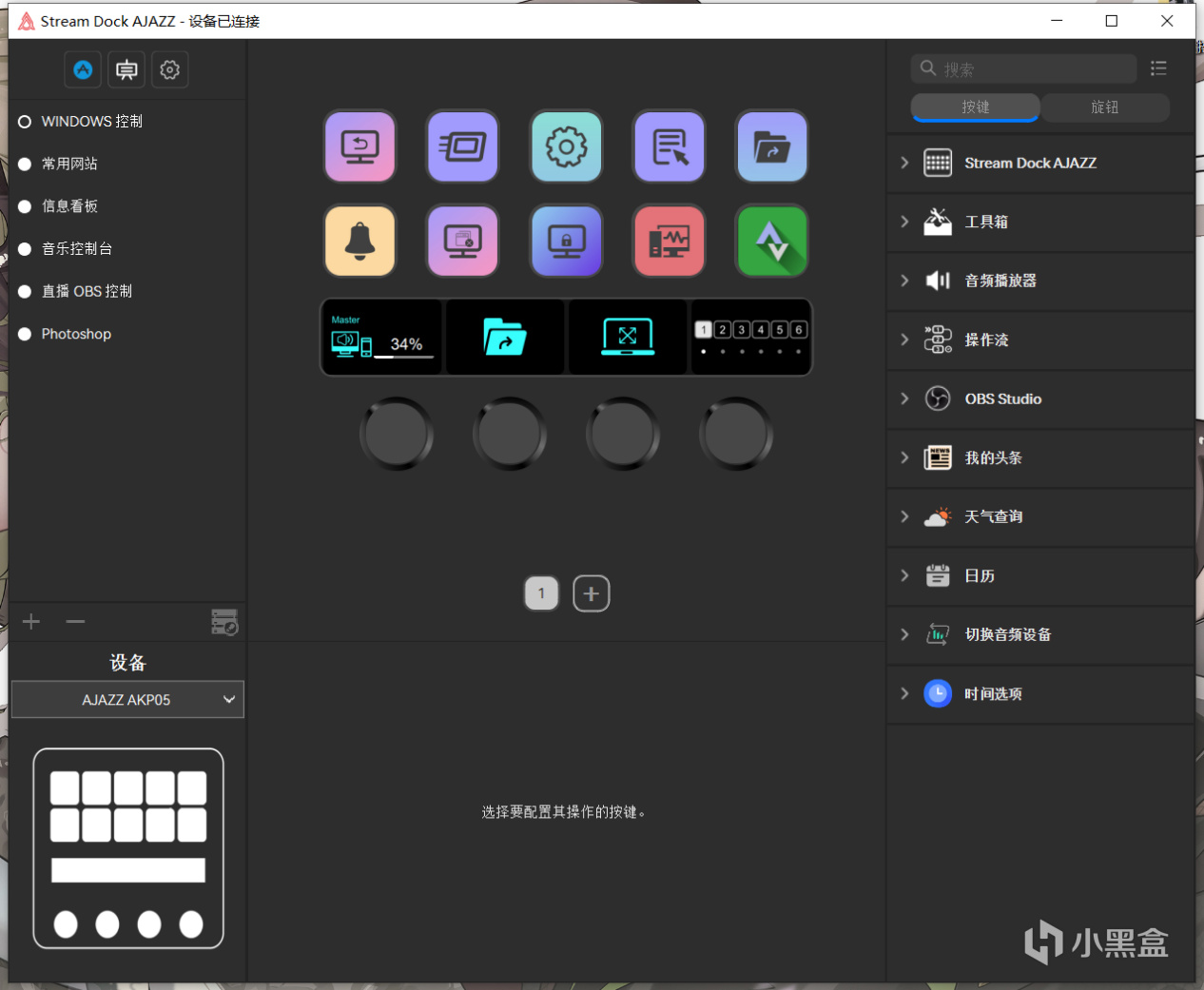Click the 我的头条 news icon
Screen dimensions: 1204x990
coord(938,457)
